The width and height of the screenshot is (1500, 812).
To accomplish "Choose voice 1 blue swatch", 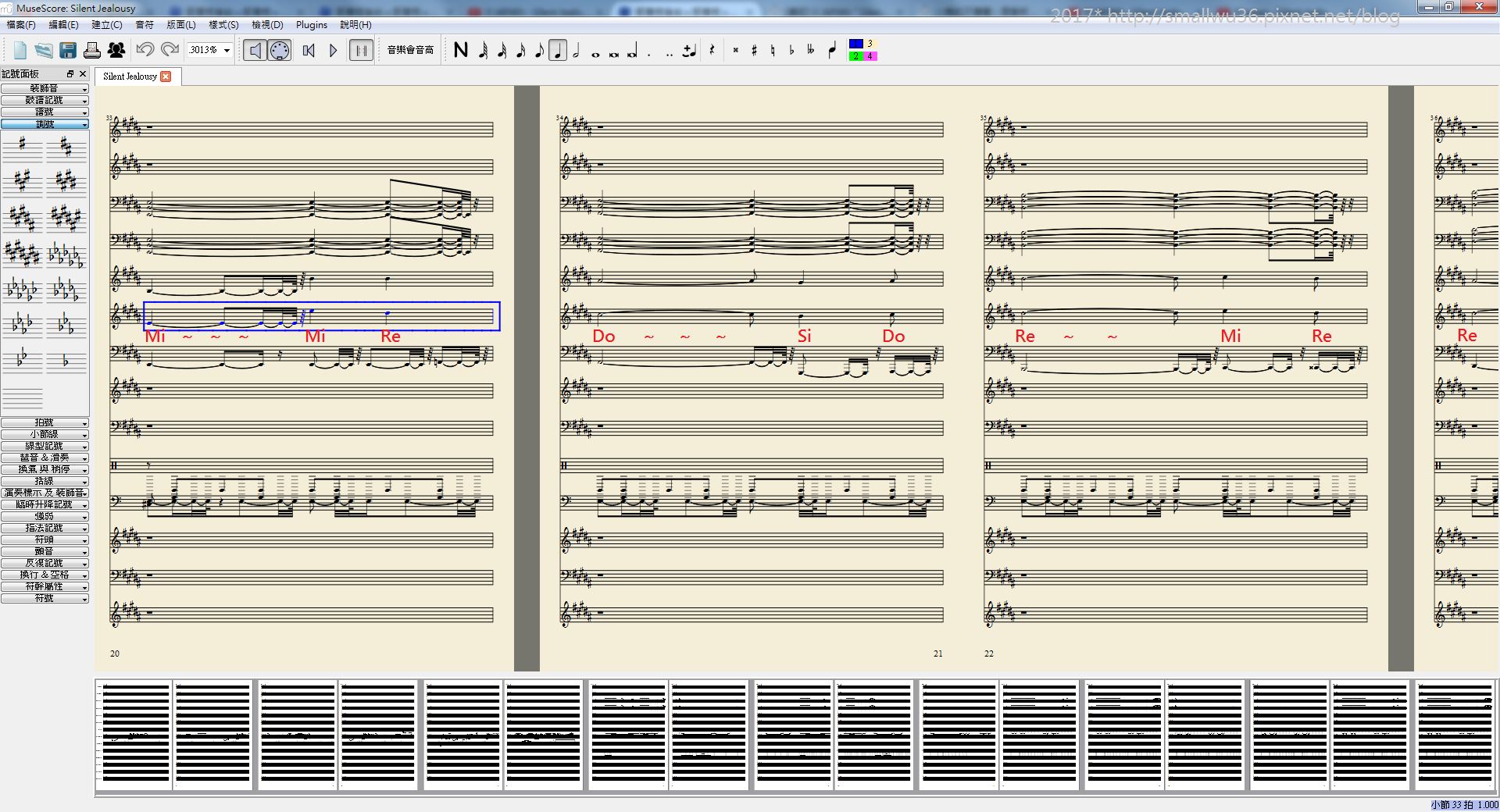I will pos(856,44).
